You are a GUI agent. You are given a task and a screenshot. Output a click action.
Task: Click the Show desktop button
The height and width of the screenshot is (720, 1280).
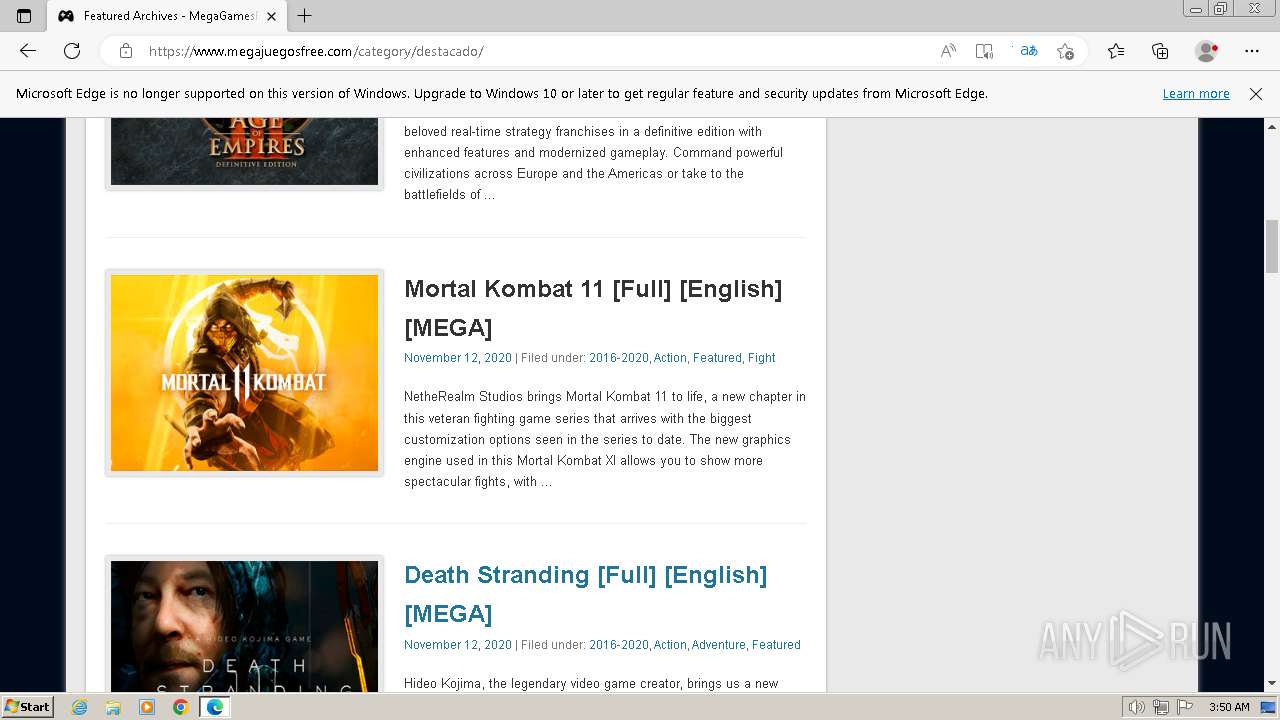point(1269,707)
